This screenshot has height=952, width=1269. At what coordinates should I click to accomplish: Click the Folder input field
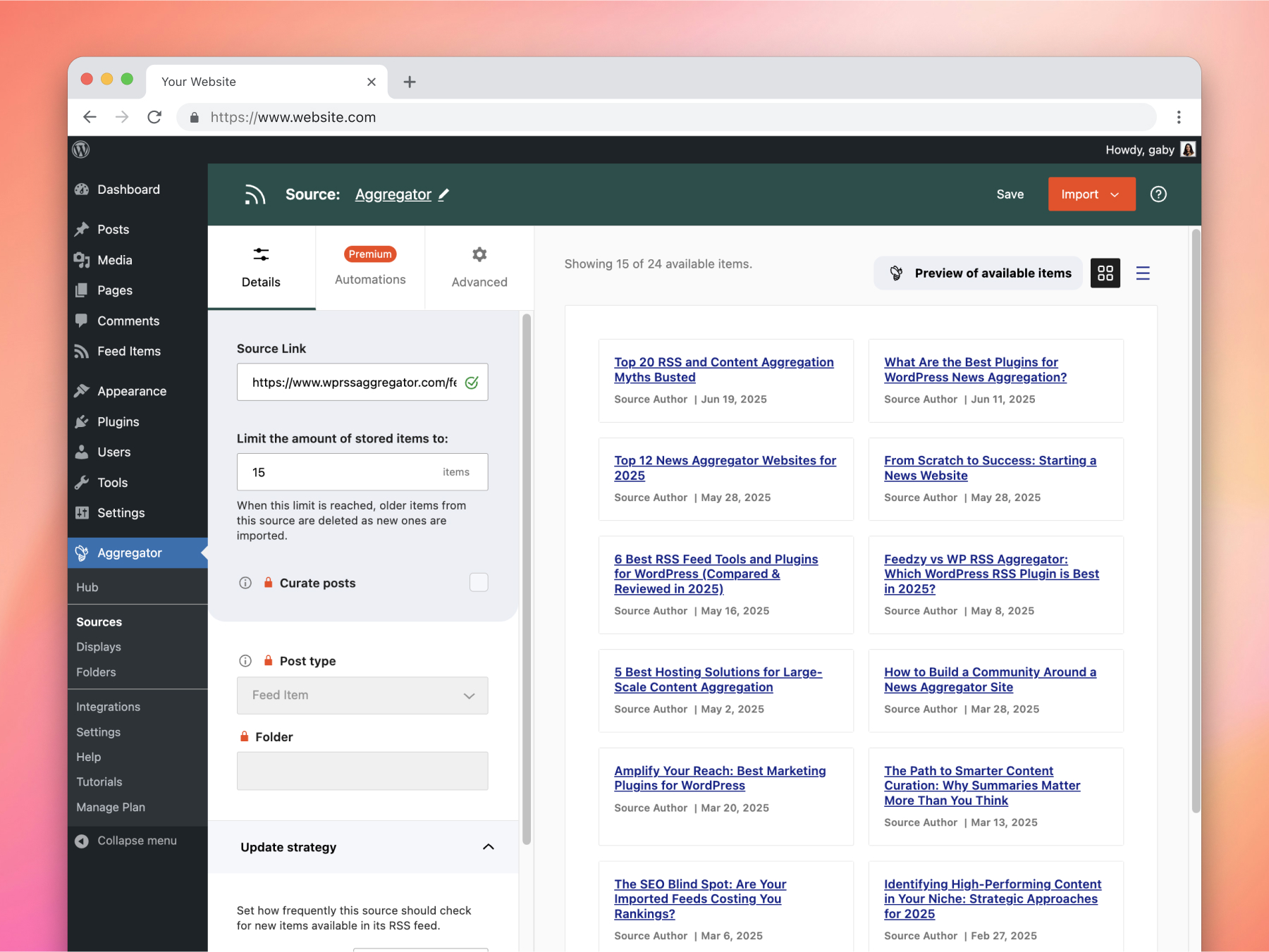tap(362, 771)
